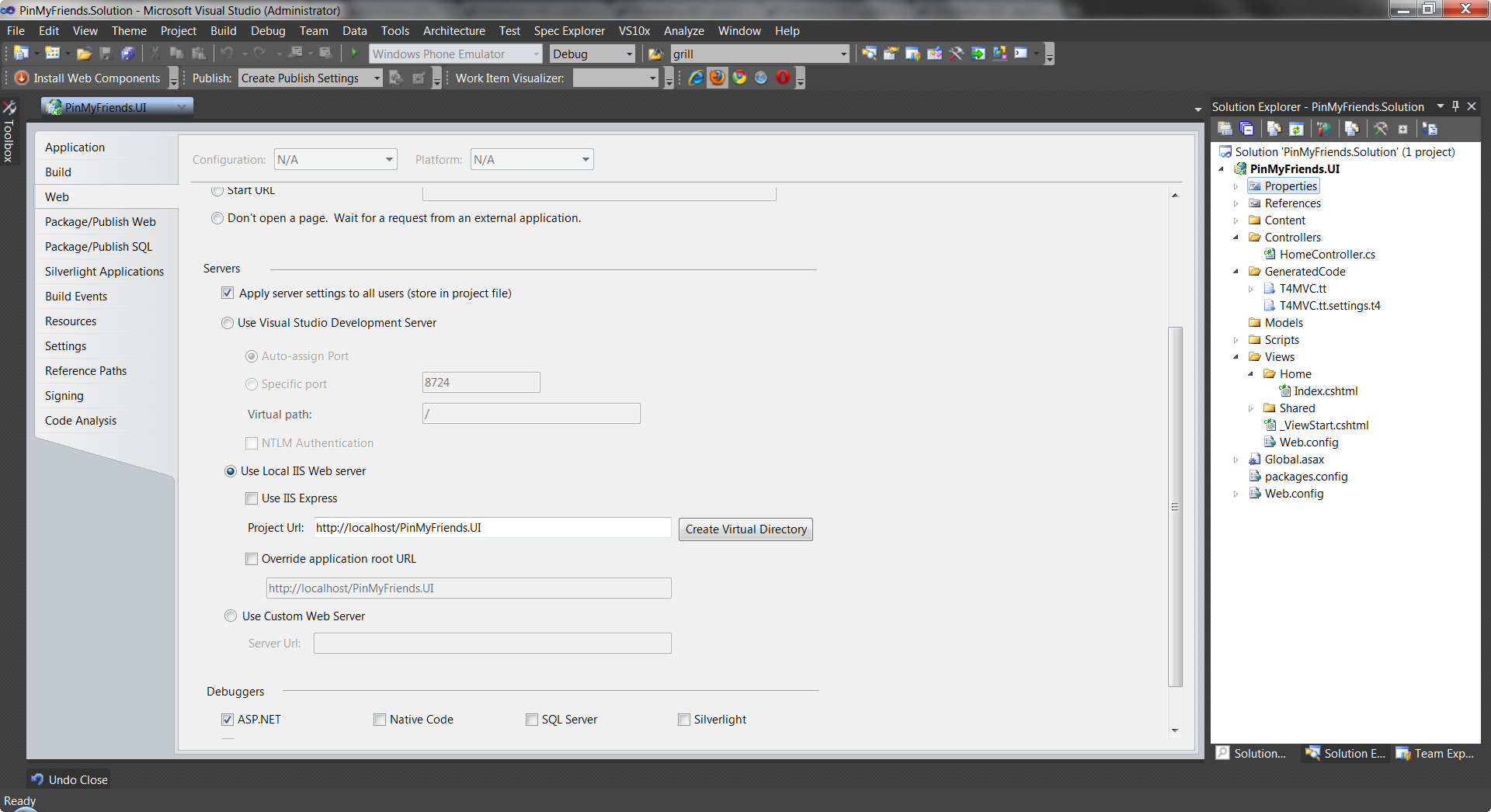
Task: Expand the References node
Action: pos(1236,203)
